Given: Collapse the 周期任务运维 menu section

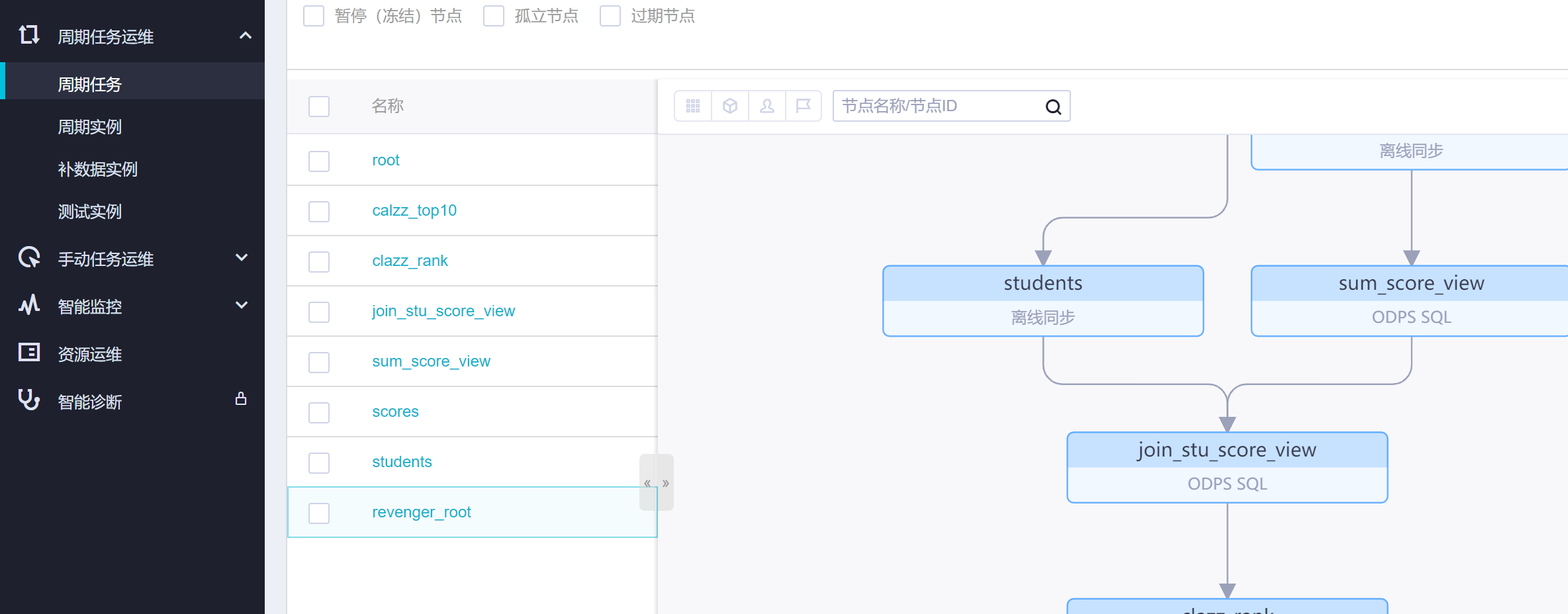Looking at the screenshot, I should [x=246, y=36].
